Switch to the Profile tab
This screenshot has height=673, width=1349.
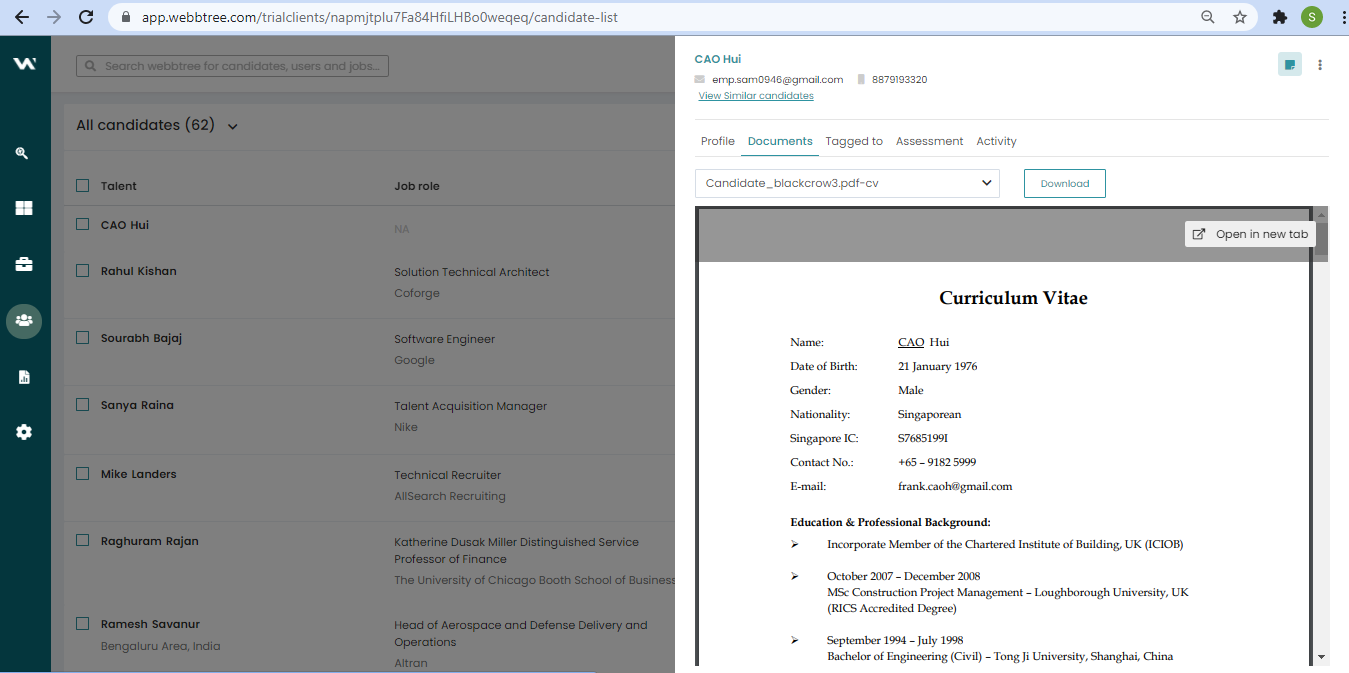click(718, 141)
